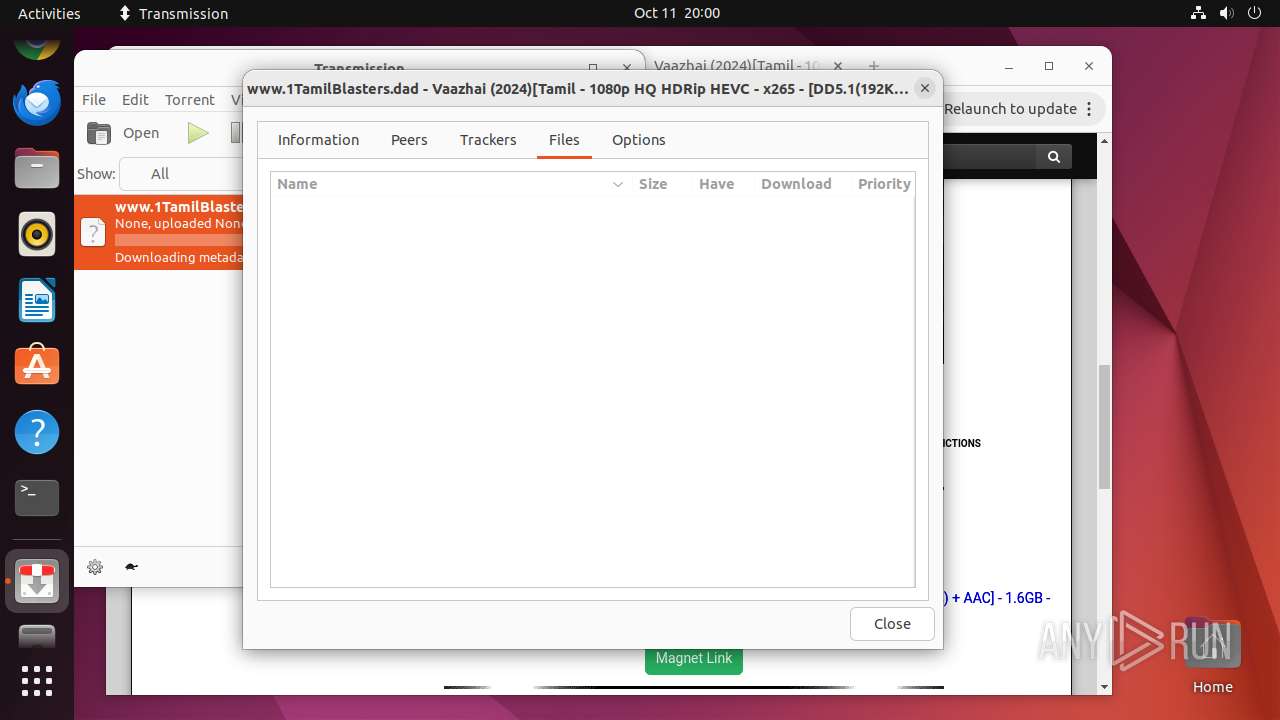Image resolution: width=1280 pixels, height=720 pixels.
Task: Open LibreOffice Writer from the dock
Action: 37,301
